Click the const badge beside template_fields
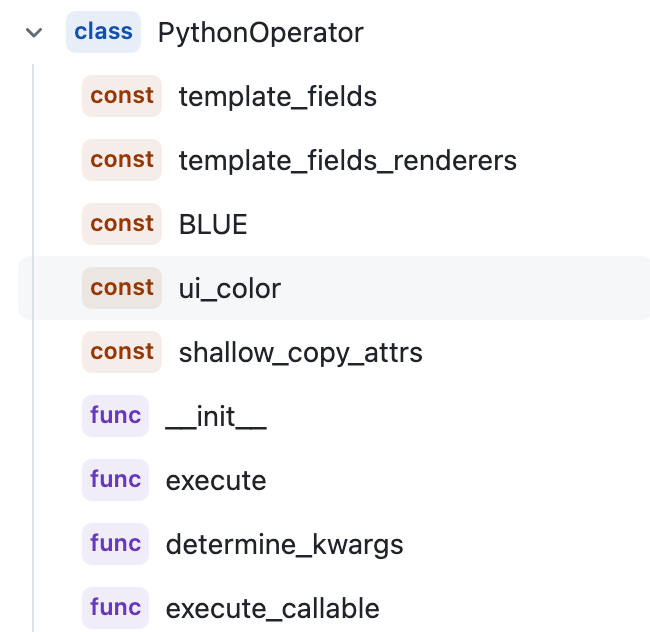The image size is (650, 632). pos(122,96)
